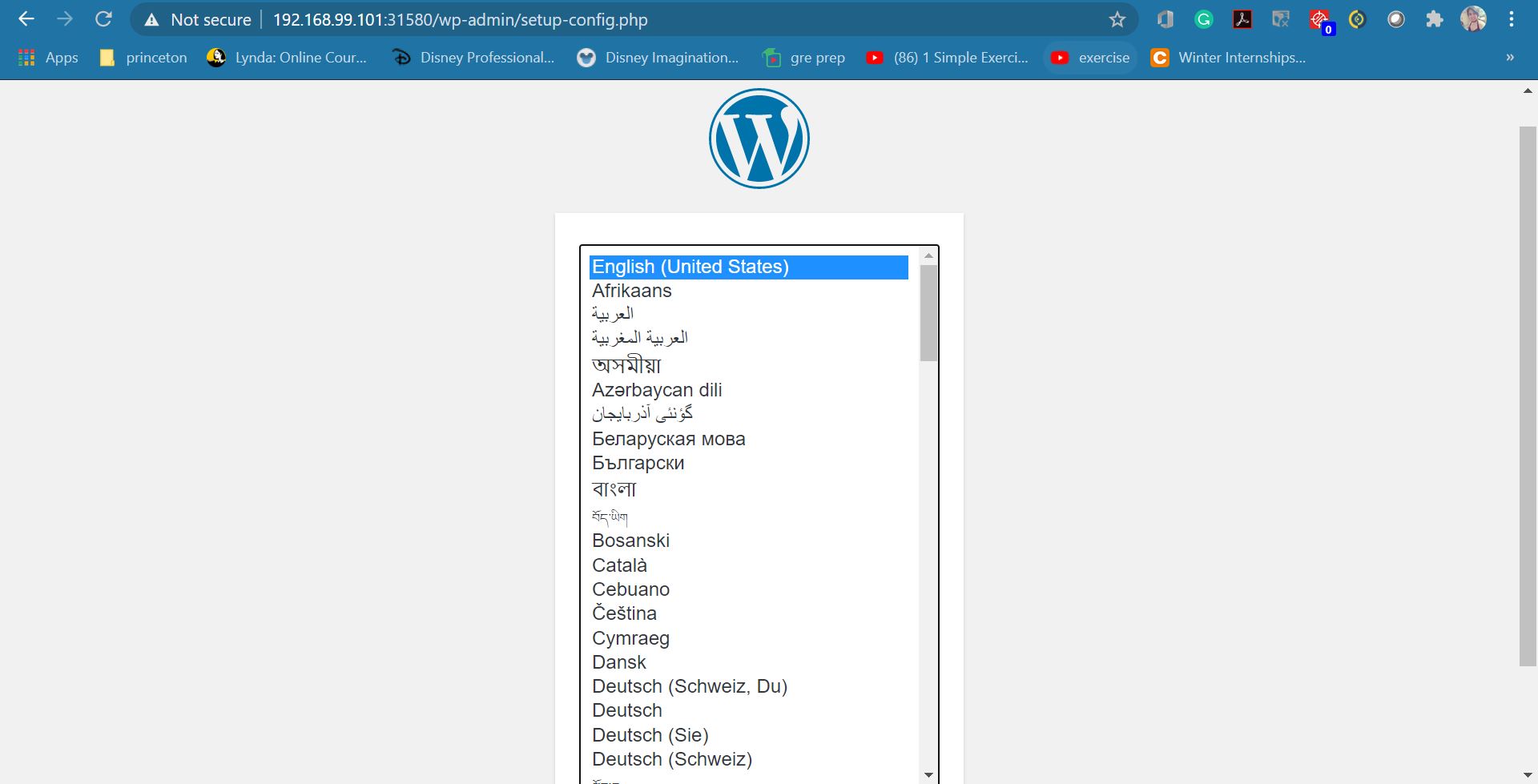Open Chrome three-dot menu
Image resolution: width=1538 pixels, height=784 pixels.
1512,19
